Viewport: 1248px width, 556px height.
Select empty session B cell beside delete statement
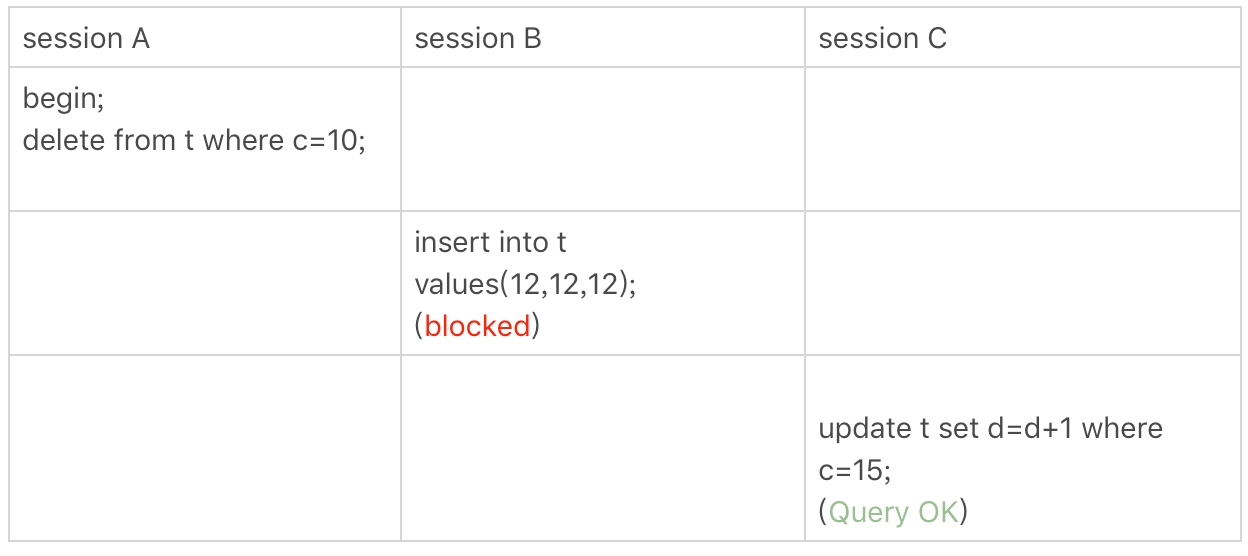pyautogui.click(x=603, y=139)
